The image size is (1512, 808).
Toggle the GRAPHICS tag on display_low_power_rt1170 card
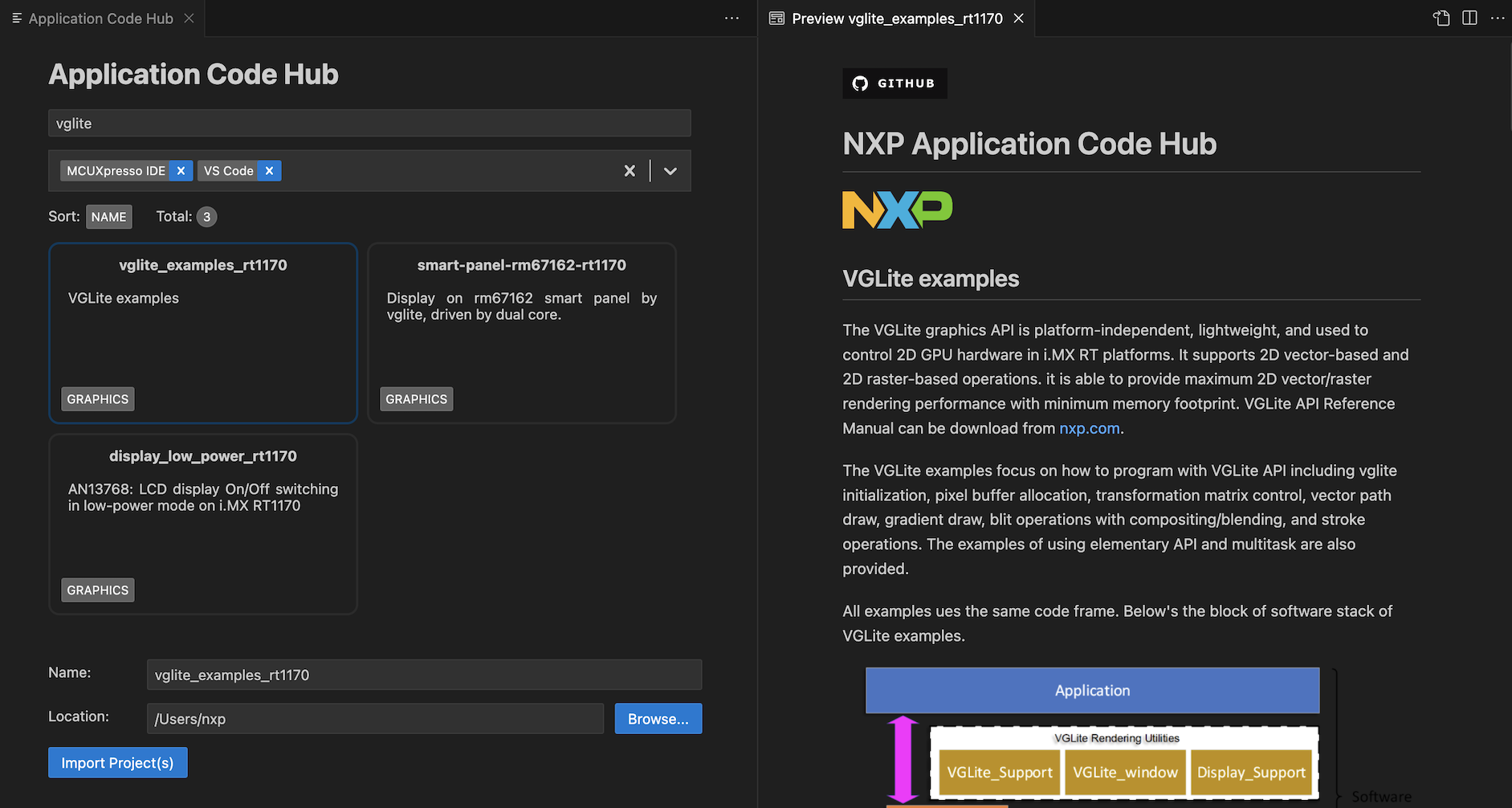(x=97, y=590)
